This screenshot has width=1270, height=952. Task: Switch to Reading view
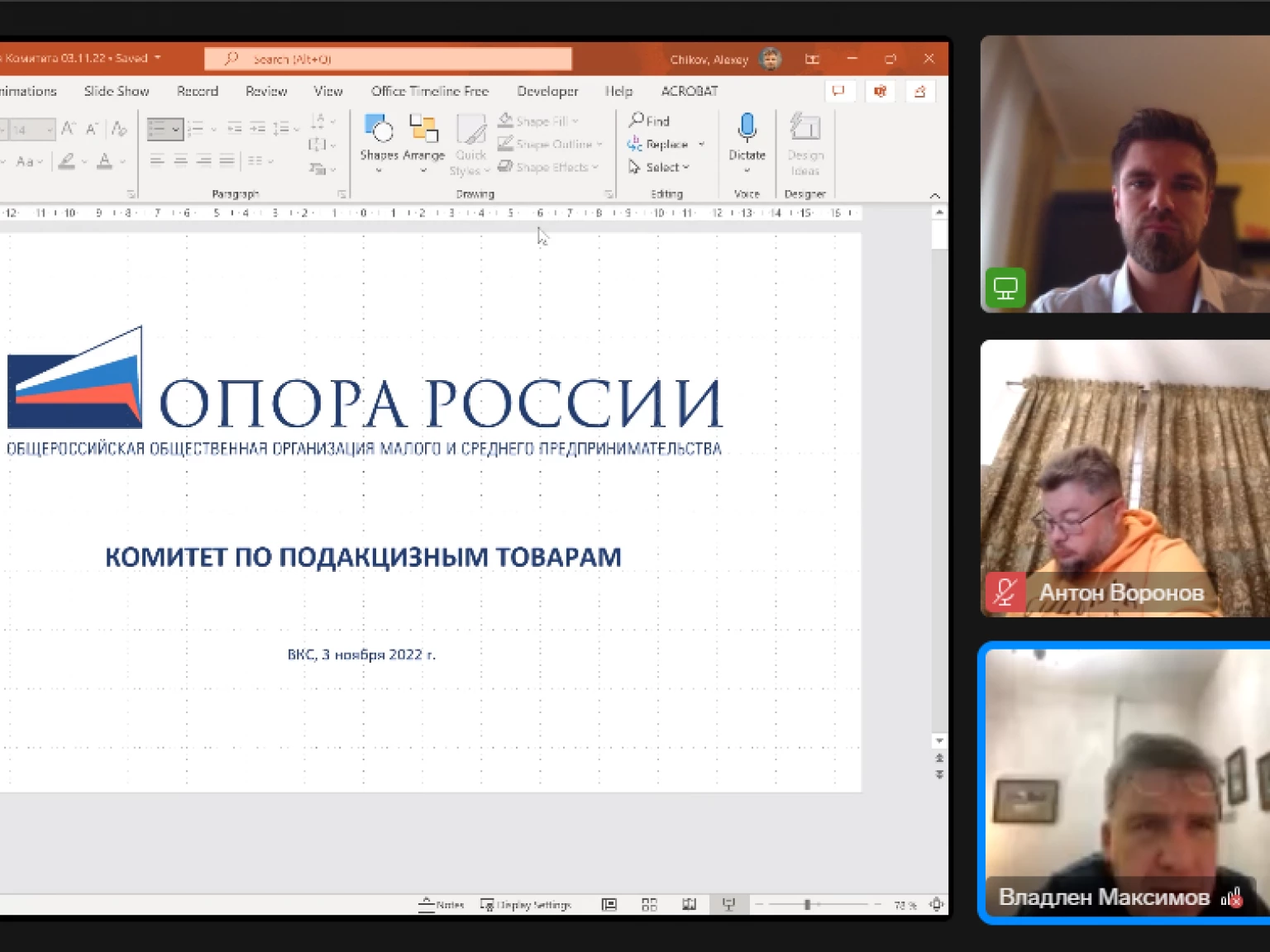pos(689,905)
